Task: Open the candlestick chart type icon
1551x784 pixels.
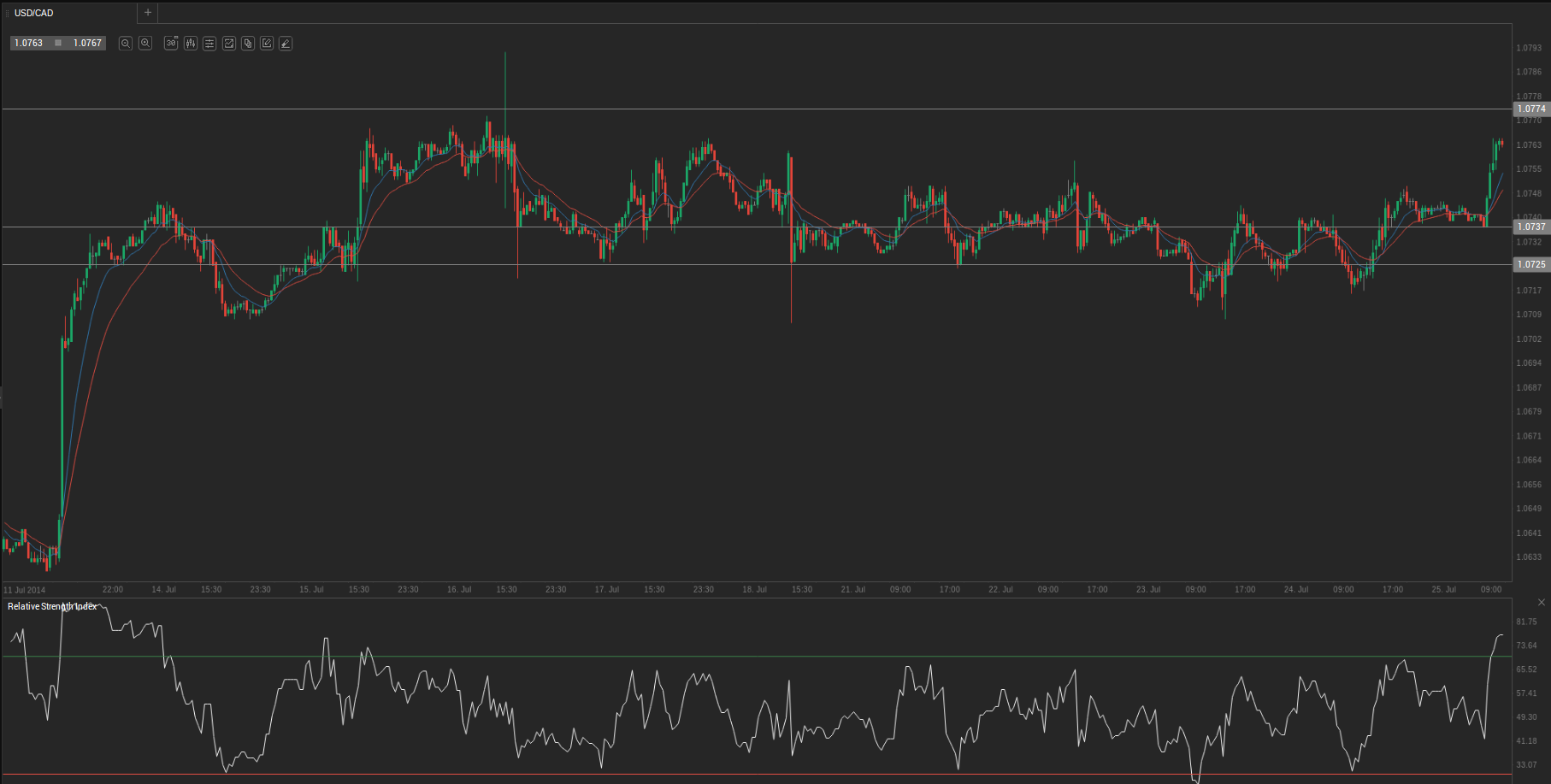Action: 191,44
